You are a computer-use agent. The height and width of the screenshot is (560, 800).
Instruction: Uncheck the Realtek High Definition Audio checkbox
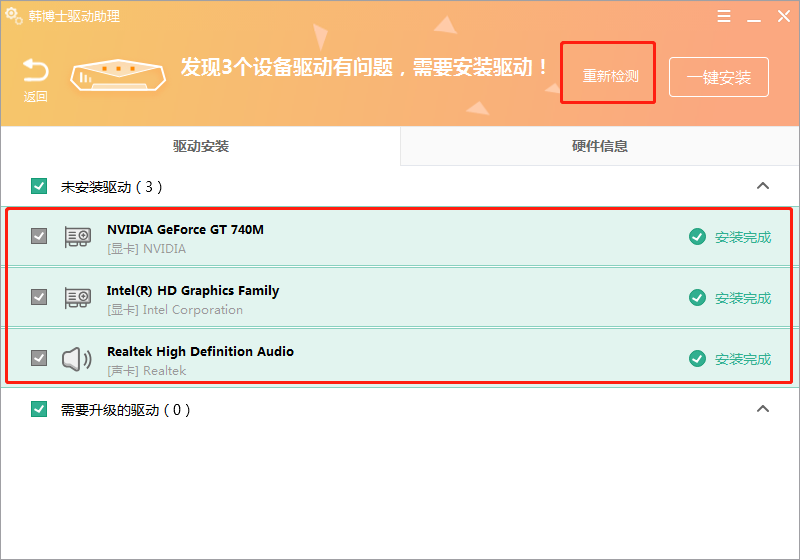click(x=39, y=358)
